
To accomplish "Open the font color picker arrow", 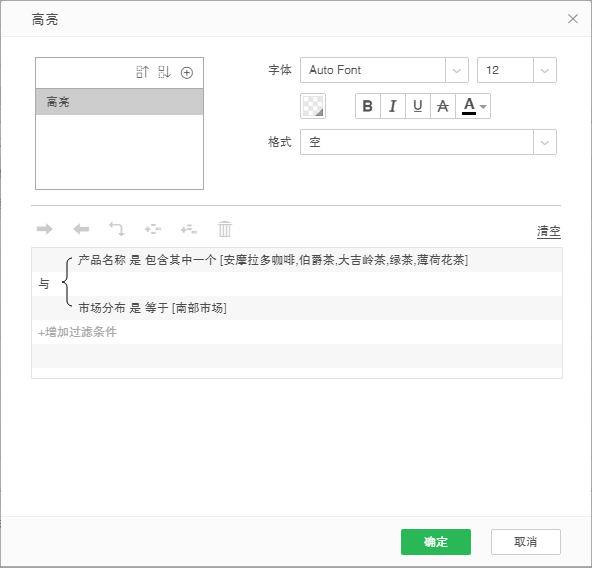I will pyautogui.click(x=483, y=107).
